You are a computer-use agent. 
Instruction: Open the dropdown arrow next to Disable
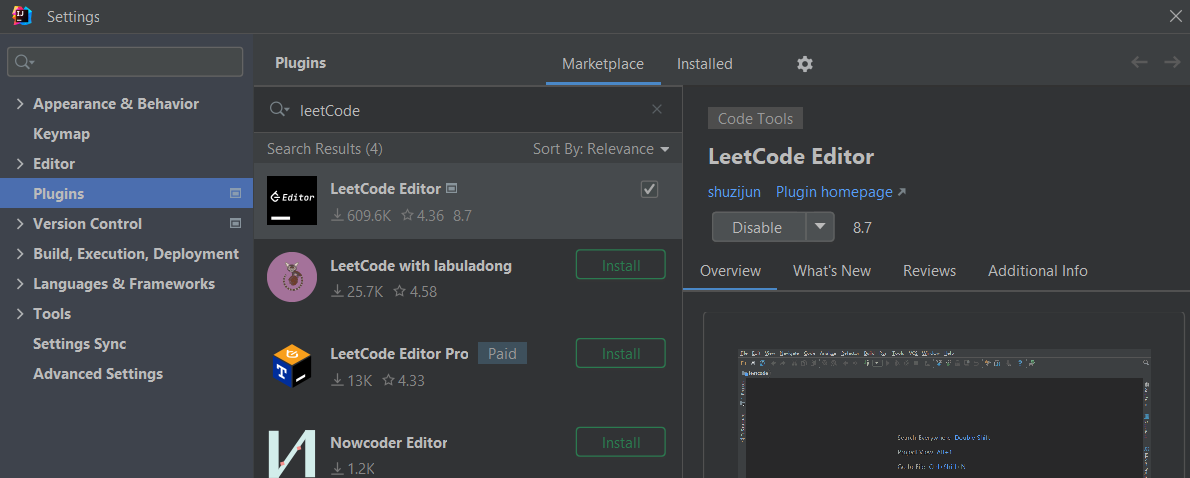coord(820,226)
